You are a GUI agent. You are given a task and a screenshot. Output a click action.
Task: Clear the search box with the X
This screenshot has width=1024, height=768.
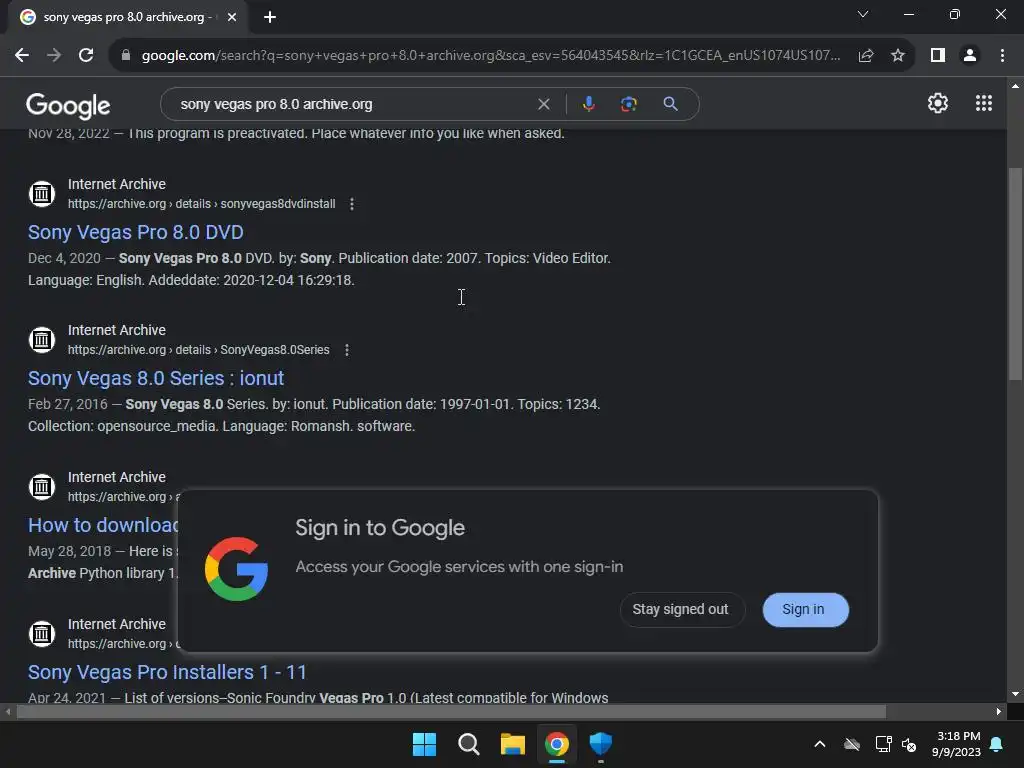(543, 104)
